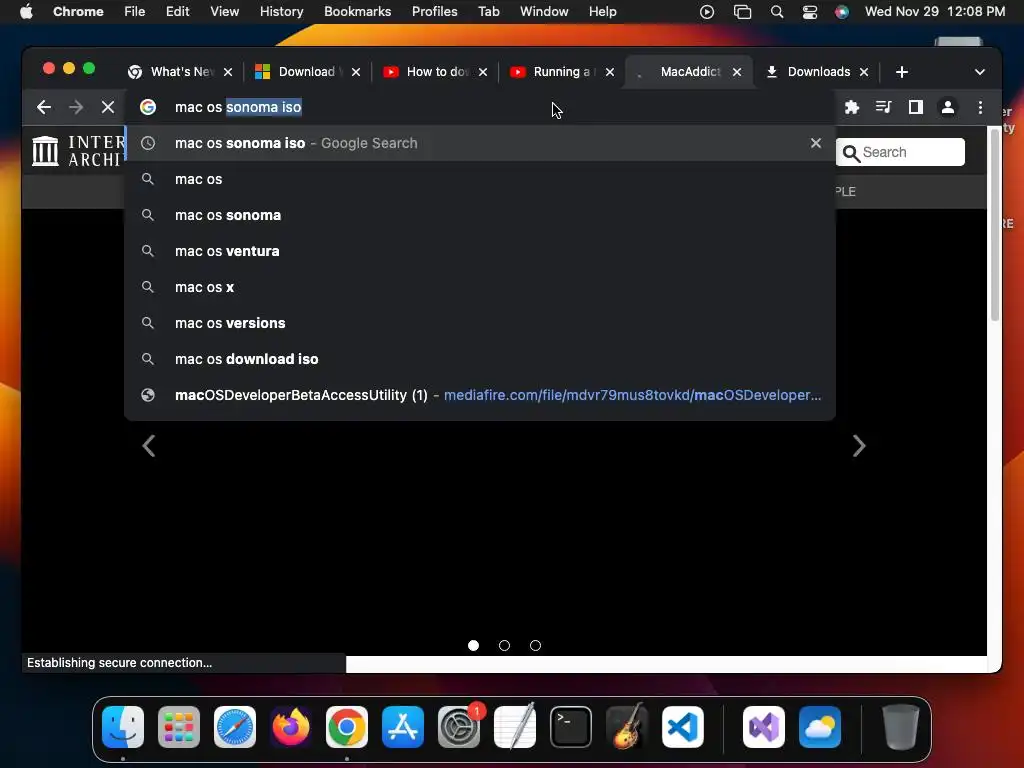The image size is (1024, 768).
Task: Open Finder from the Dock
Action: click(x=123, y=727)
